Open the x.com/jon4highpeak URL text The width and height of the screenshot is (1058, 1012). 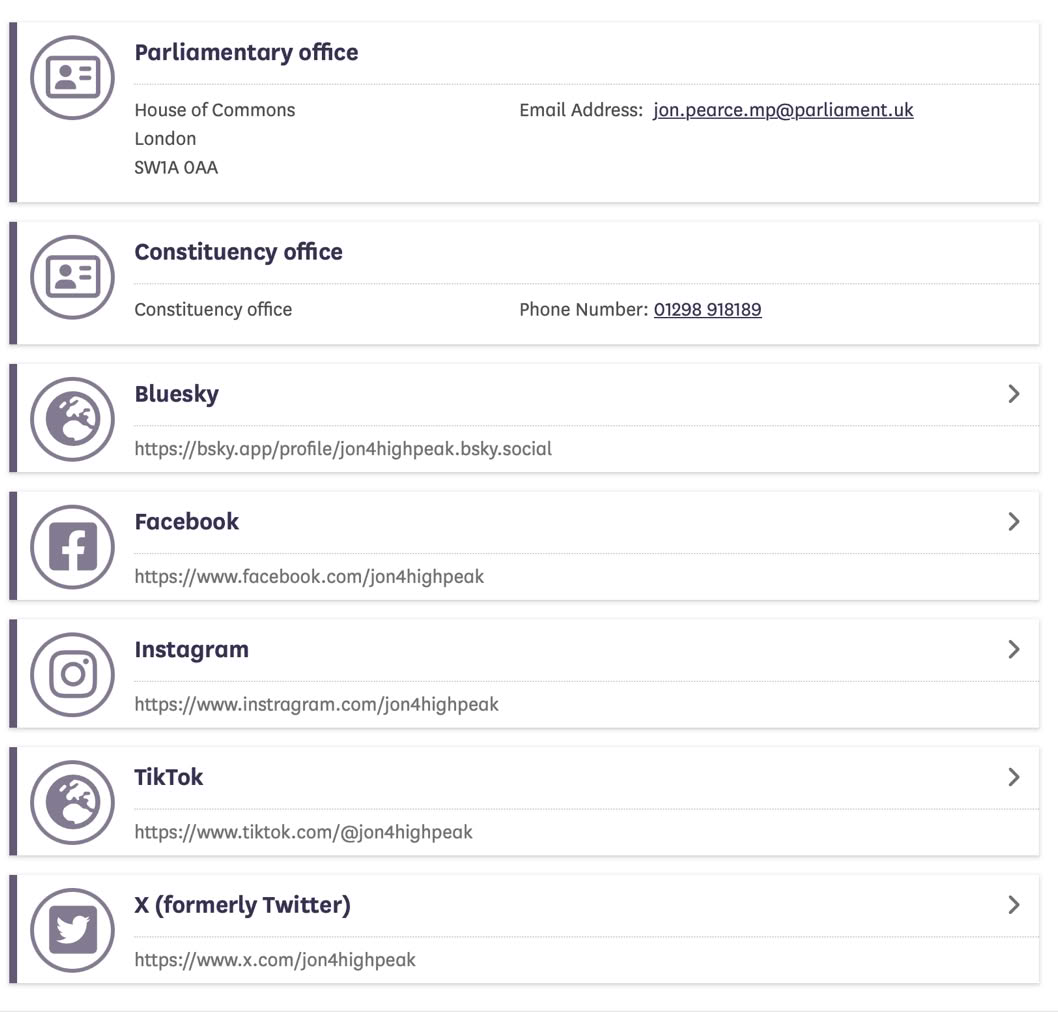275,960
